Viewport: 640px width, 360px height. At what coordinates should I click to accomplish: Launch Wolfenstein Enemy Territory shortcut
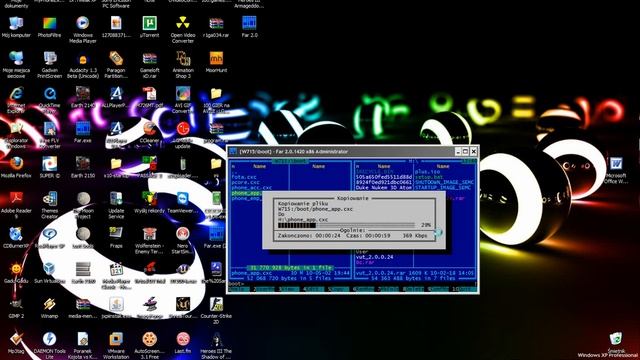tap(149, 240)
